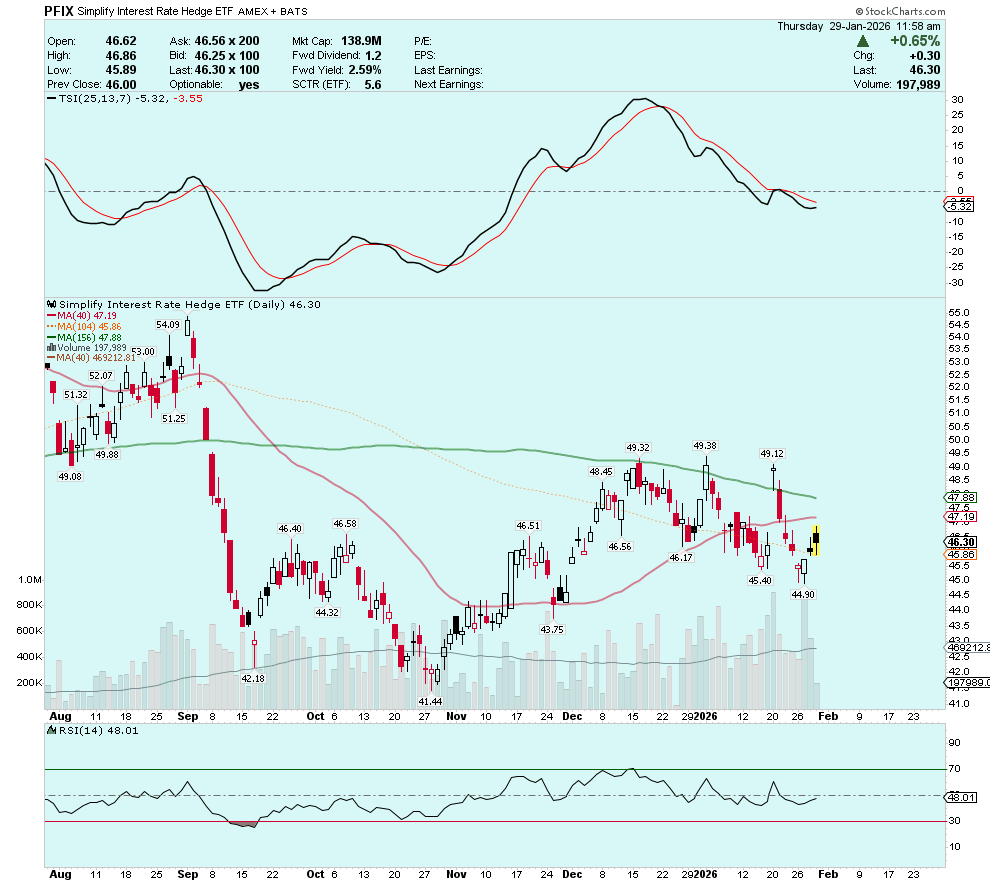
Task: Click the High 46.86 value
Action: [121, 56]
